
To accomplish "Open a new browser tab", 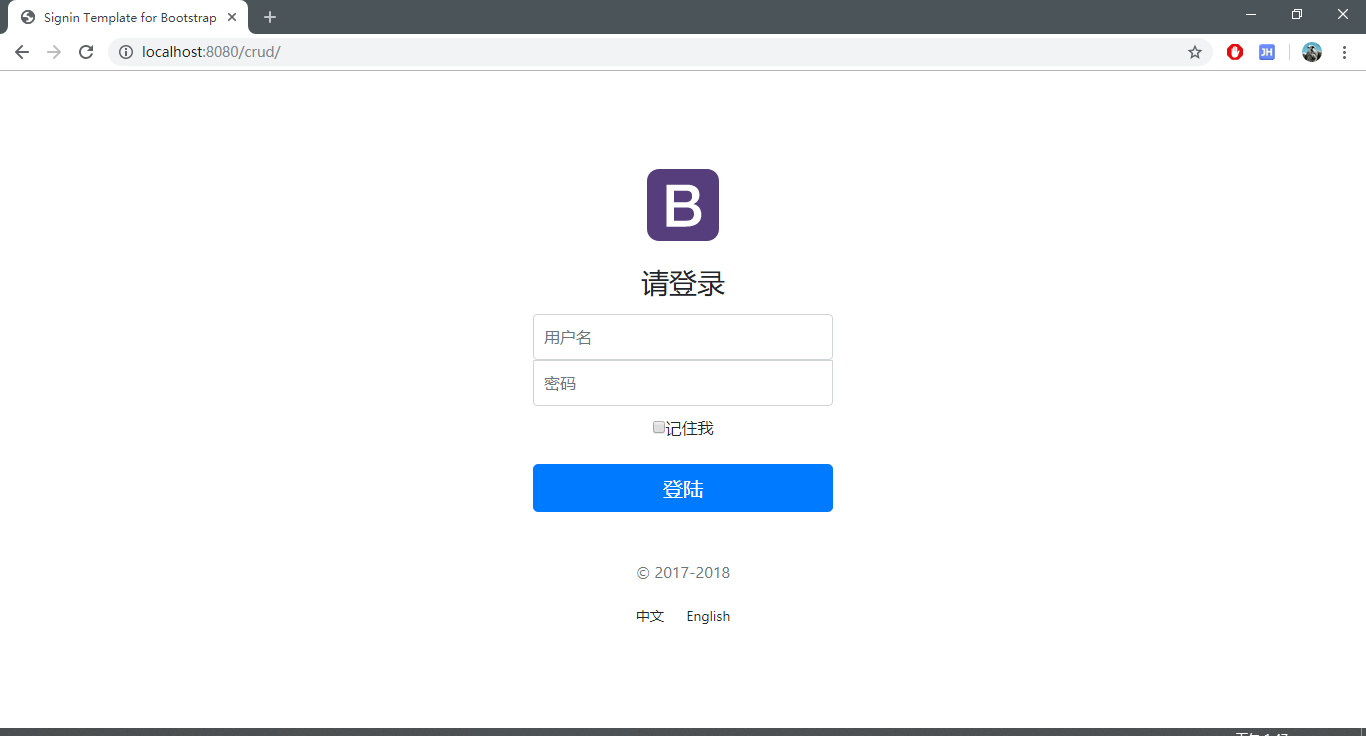I will coord(269,16).
